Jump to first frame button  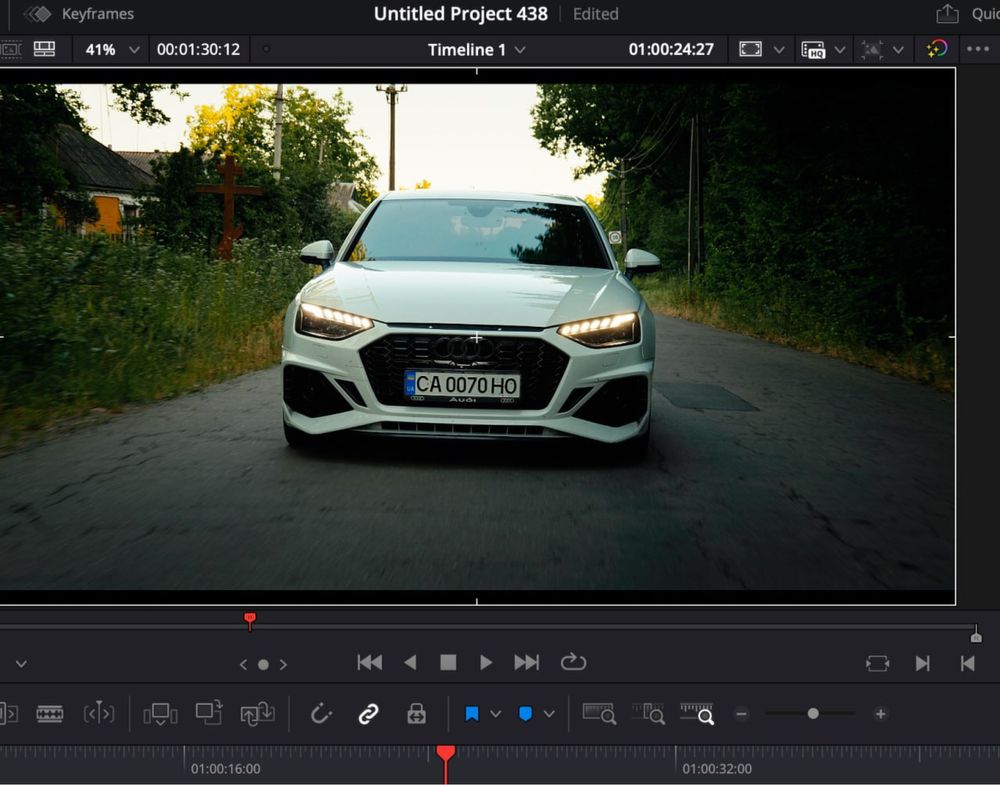click(x=369, y=663)
